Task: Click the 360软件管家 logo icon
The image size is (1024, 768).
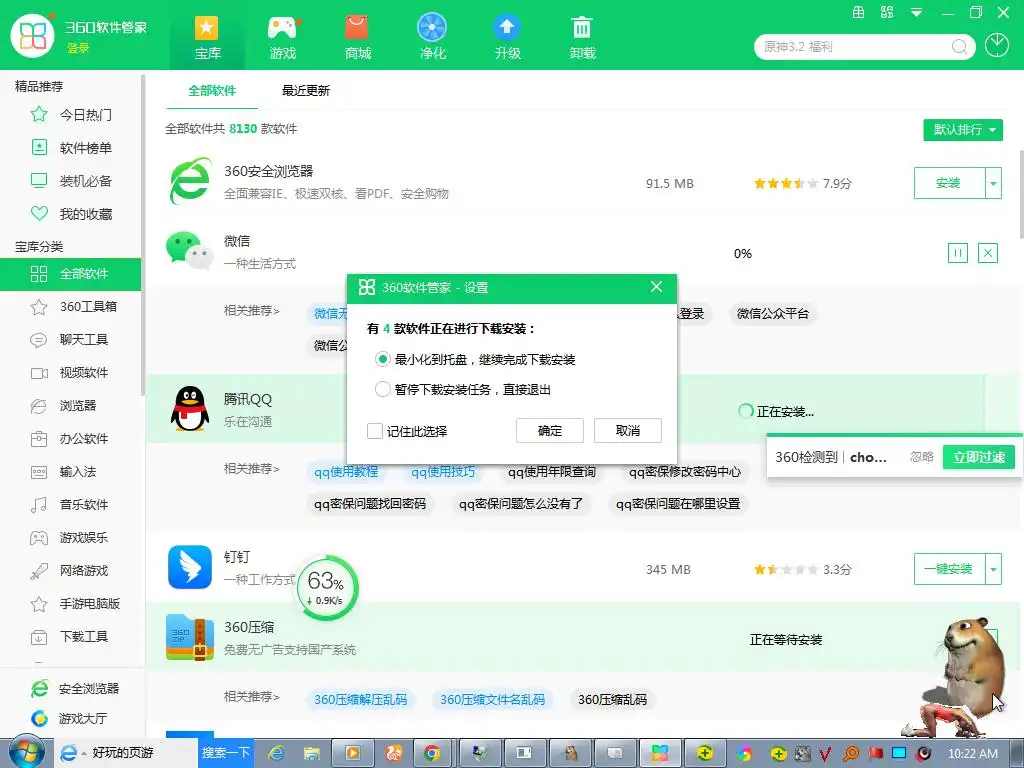Action: (x=33, y=35)
